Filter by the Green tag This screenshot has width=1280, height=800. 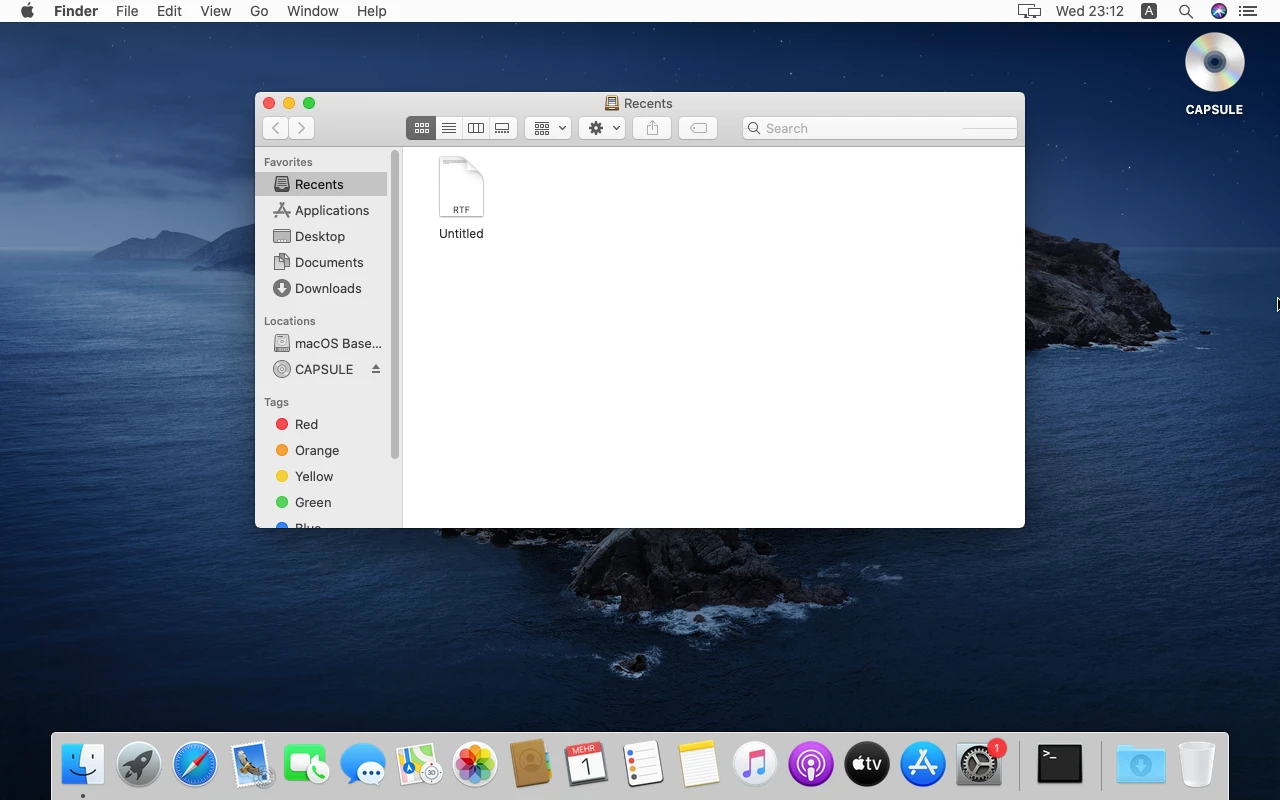pos(321,502)
